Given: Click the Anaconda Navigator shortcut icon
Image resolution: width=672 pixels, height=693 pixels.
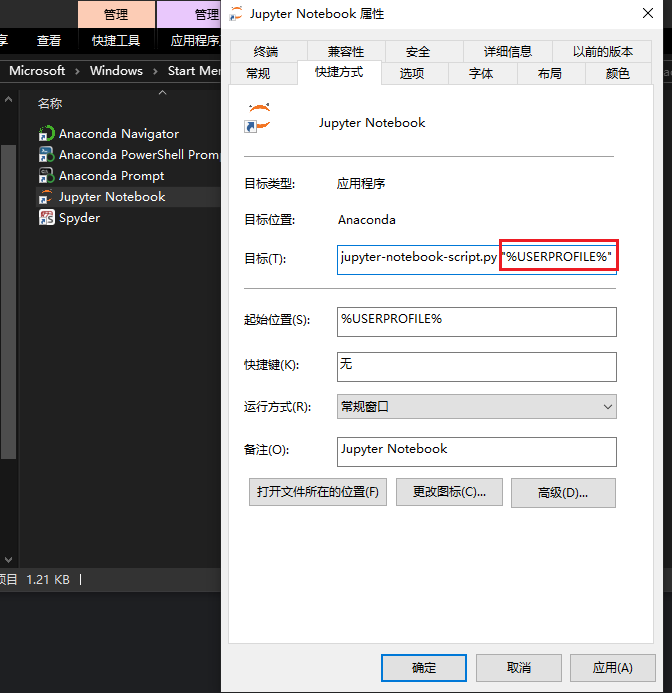Looking at the screenshot, I should click(46, 133).
